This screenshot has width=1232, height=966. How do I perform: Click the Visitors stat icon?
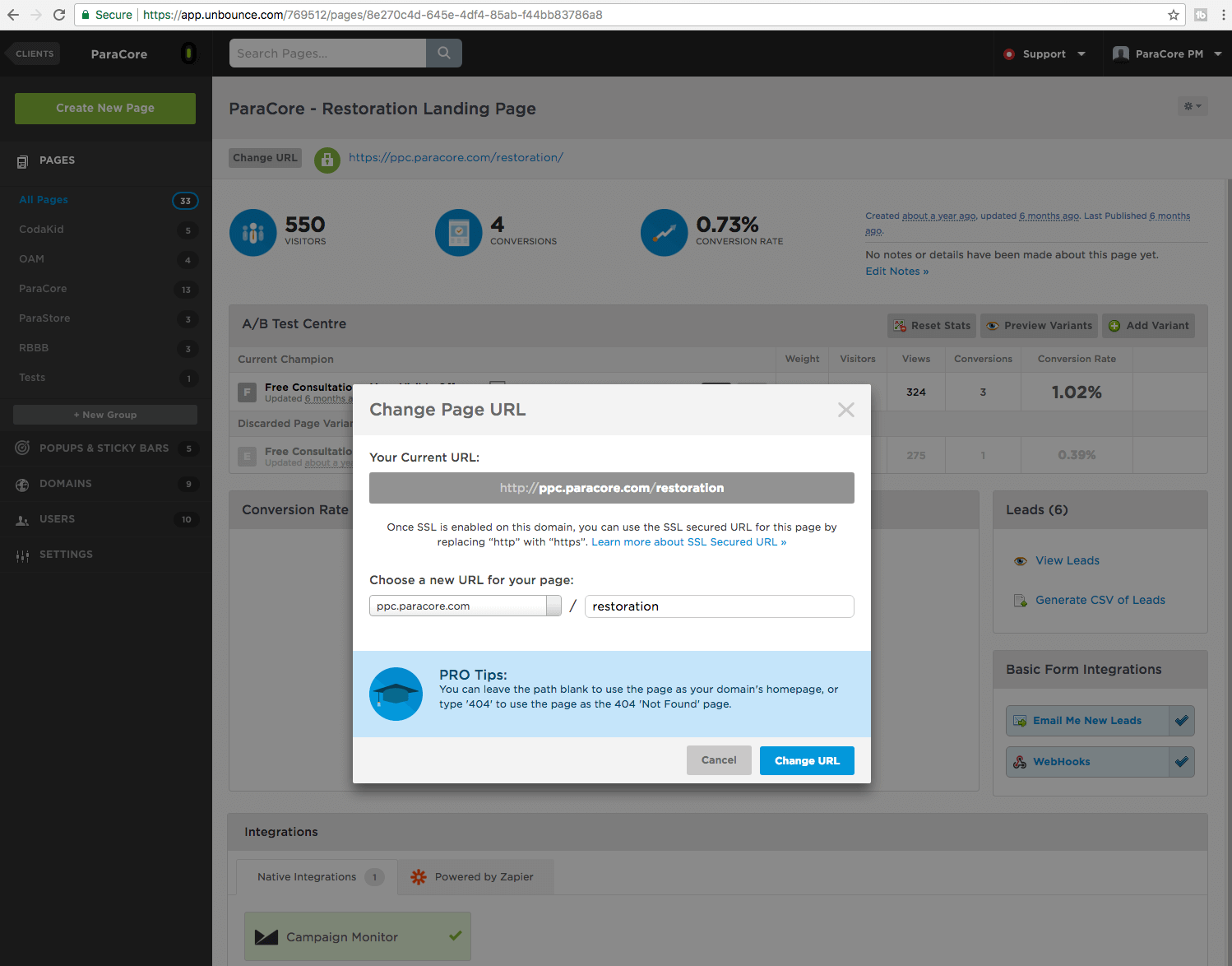point(253,233)
